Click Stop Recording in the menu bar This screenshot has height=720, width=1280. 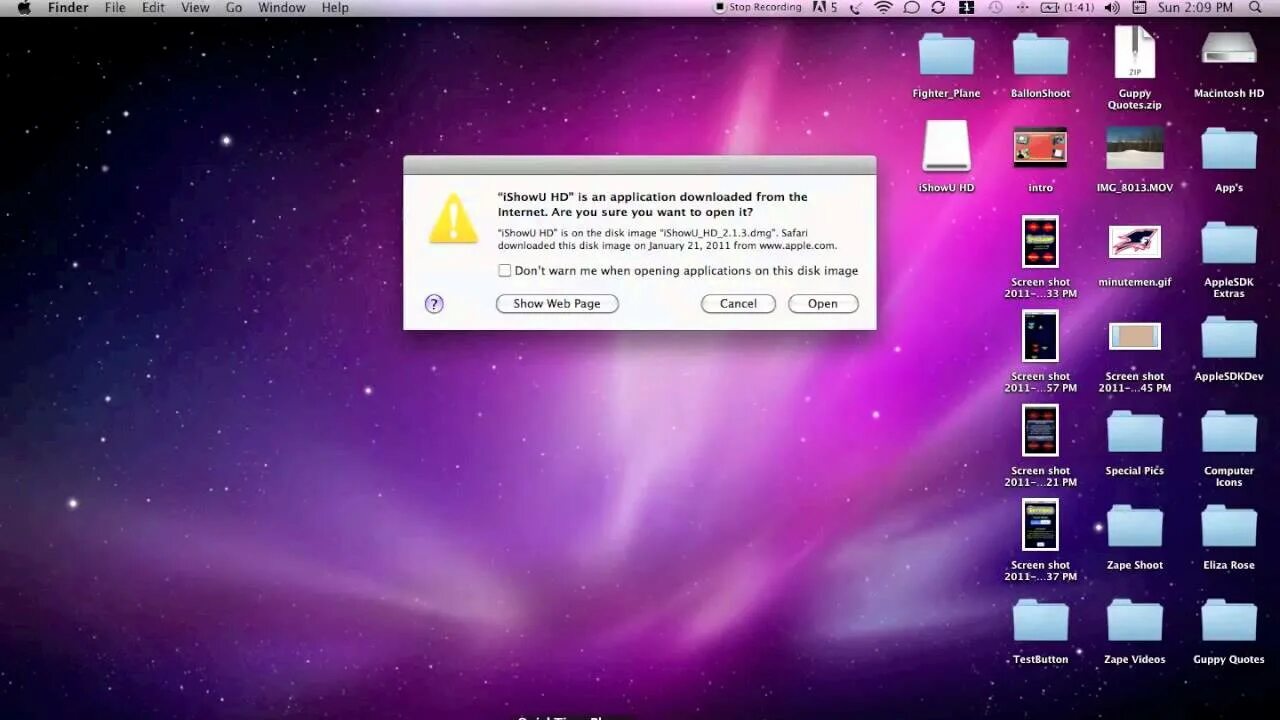[x=758, y=8]
